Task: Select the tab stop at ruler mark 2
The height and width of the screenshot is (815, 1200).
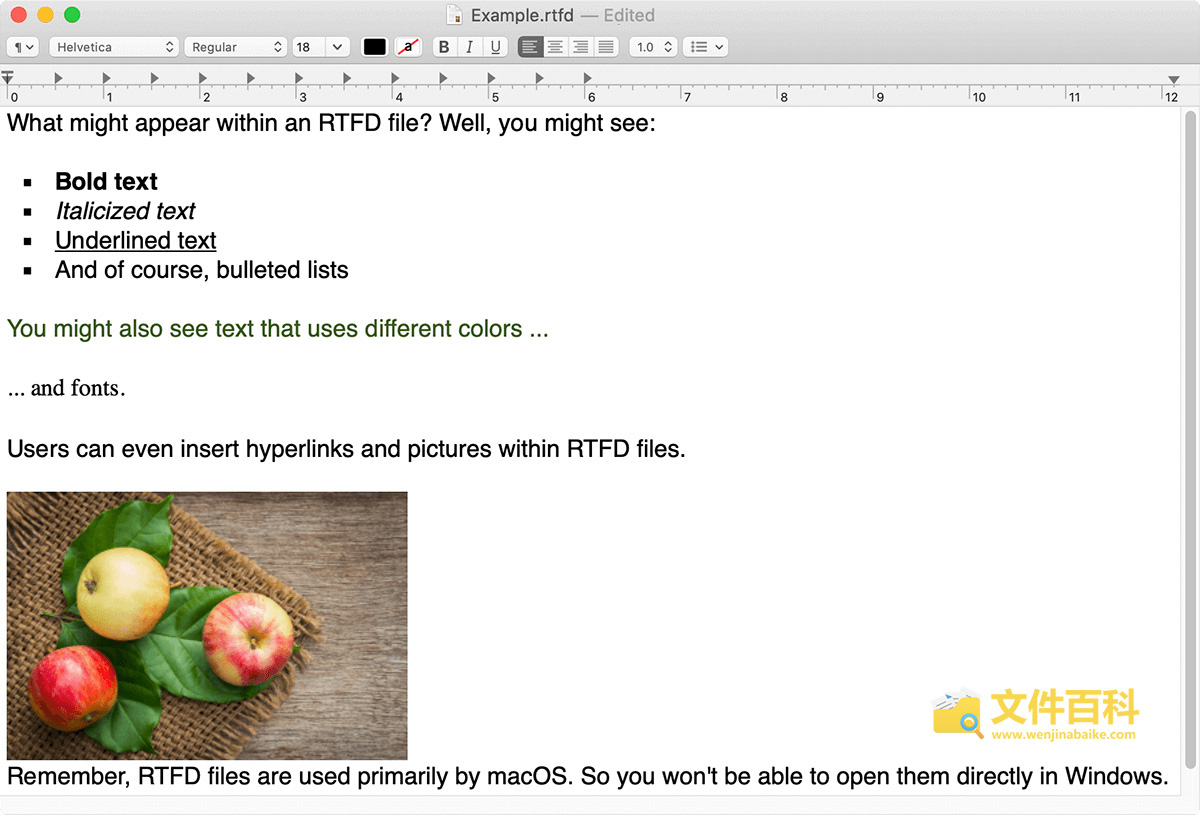Action: 203,78
